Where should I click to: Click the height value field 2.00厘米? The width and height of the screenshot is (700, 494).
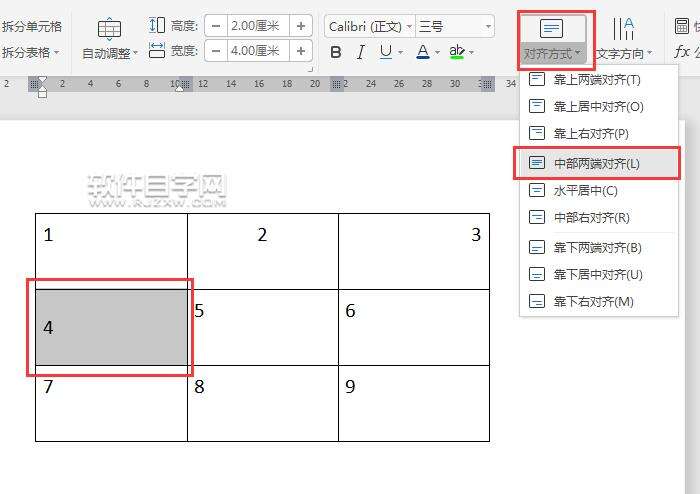(258, 26)
